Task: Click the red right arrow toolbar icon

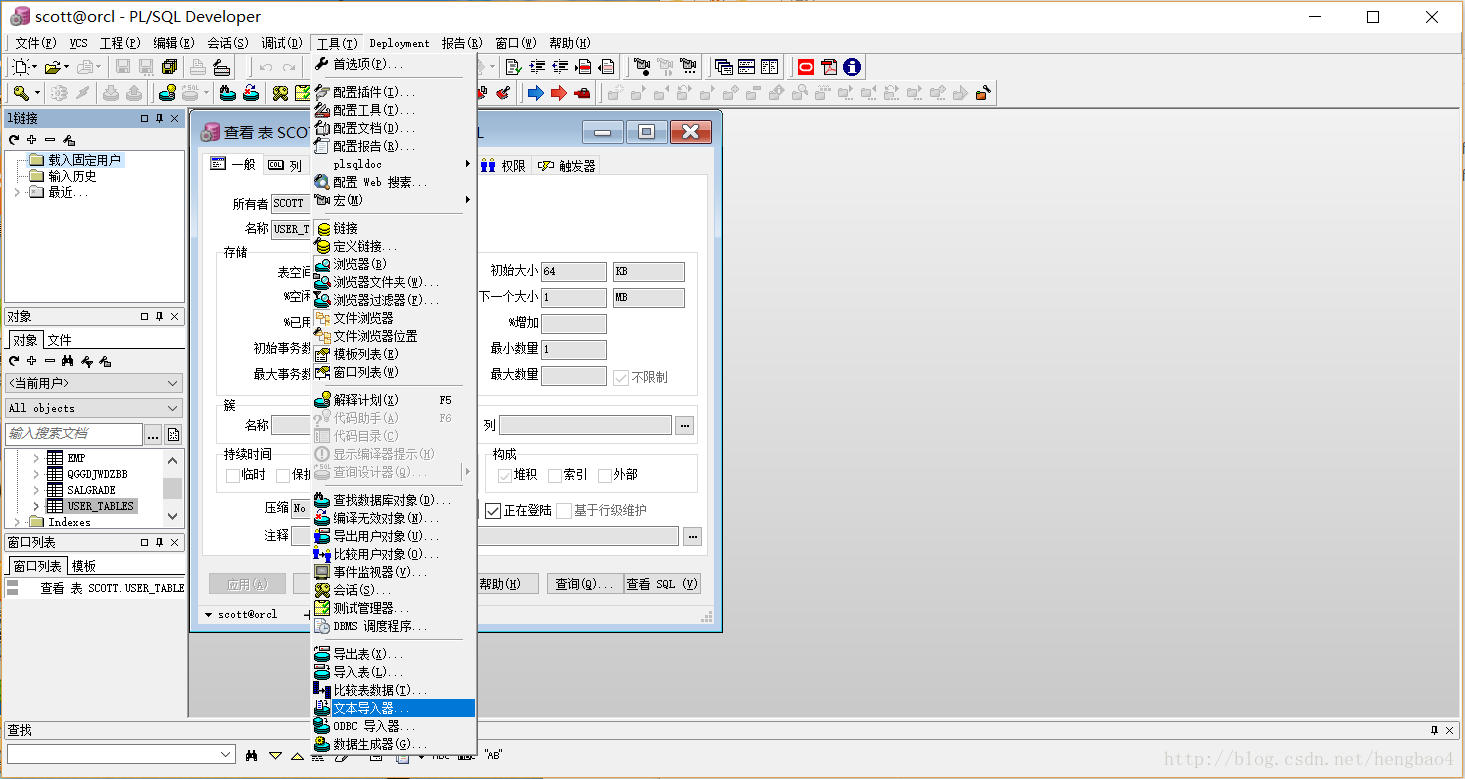Action: [x=559, y=93]
